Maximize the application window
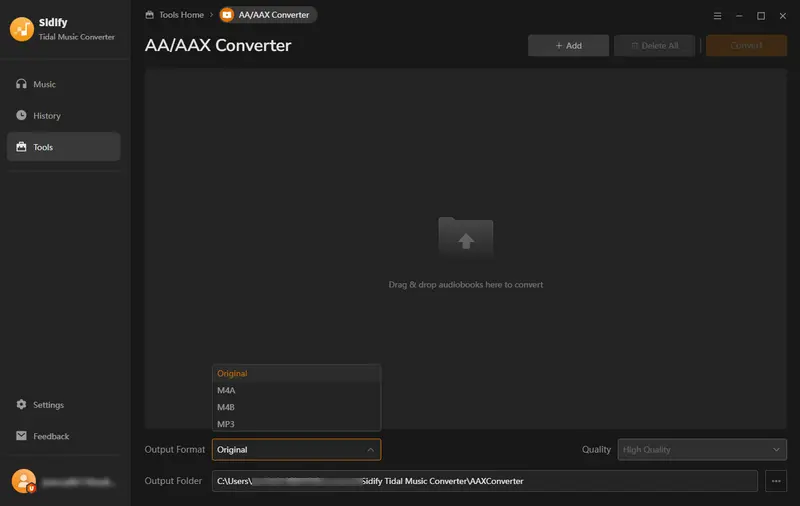The image size is (800, 506). [761, 16]
